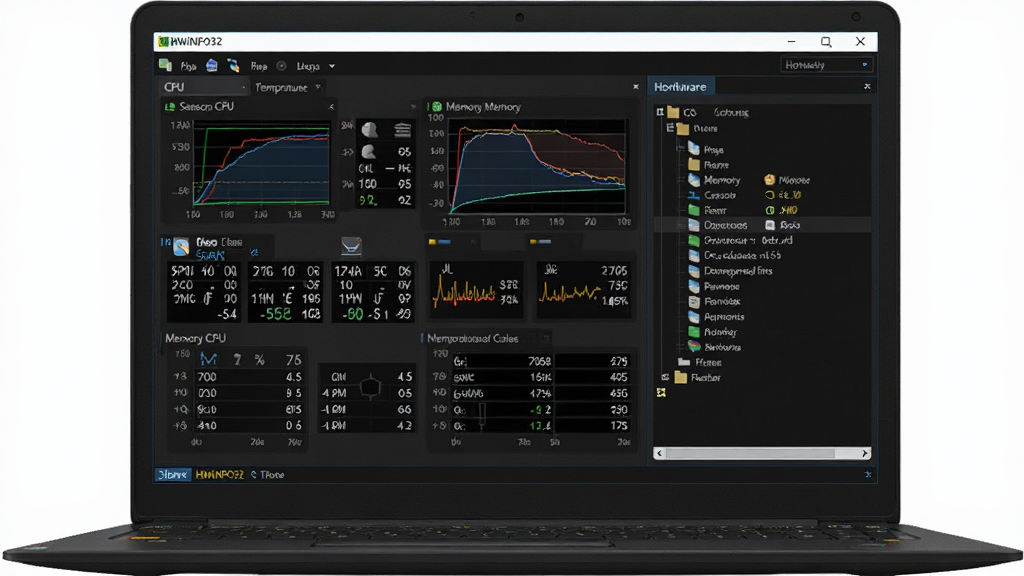This screenshot has height=576, width=1024.
Task: Click the blue M icon in Memory CPU table
Action: (208, 359)
